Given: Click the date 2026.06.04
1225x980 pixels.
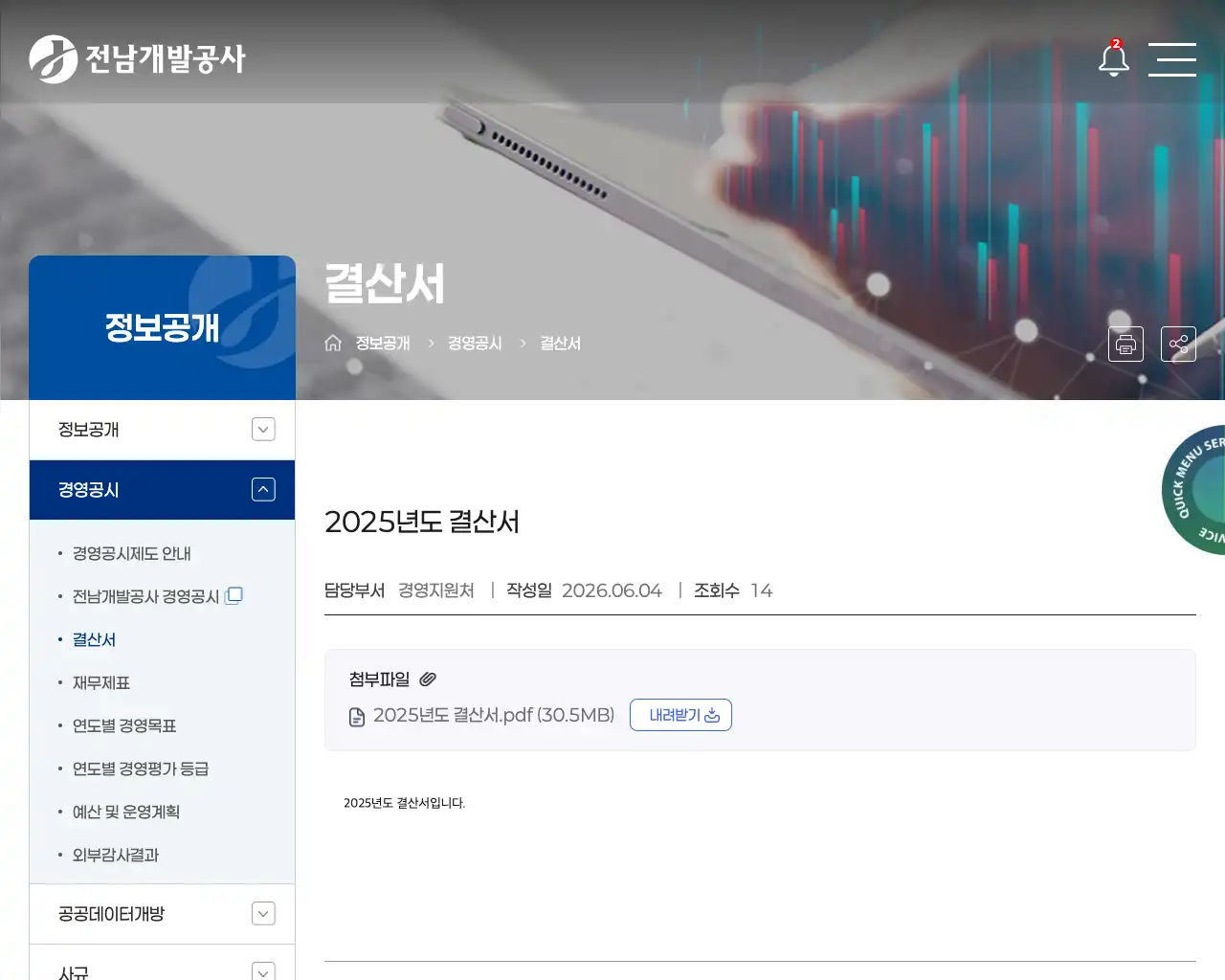Looking at the screenshot, I should [612, 590].
